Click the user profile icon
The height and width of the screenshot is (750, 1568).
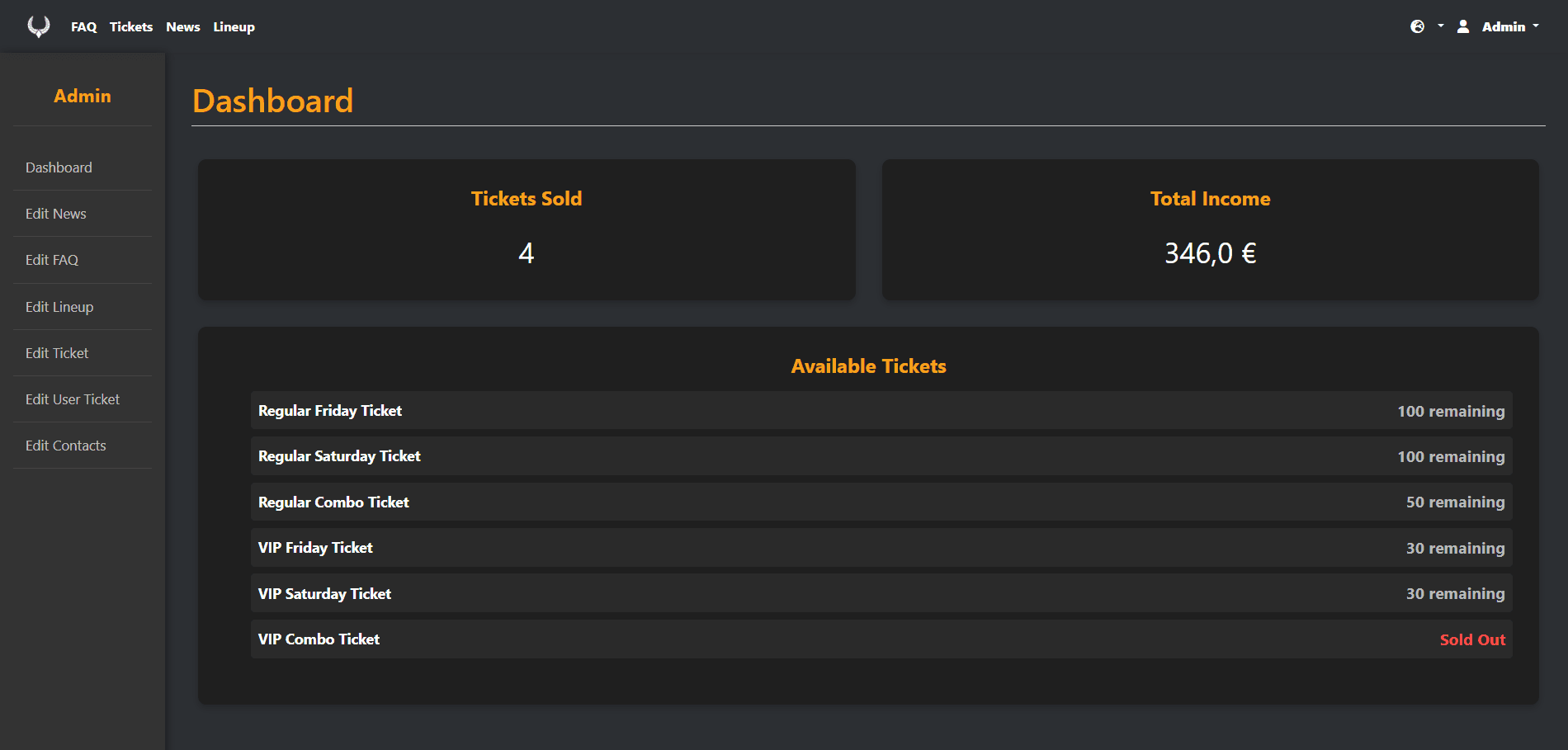1463,26
